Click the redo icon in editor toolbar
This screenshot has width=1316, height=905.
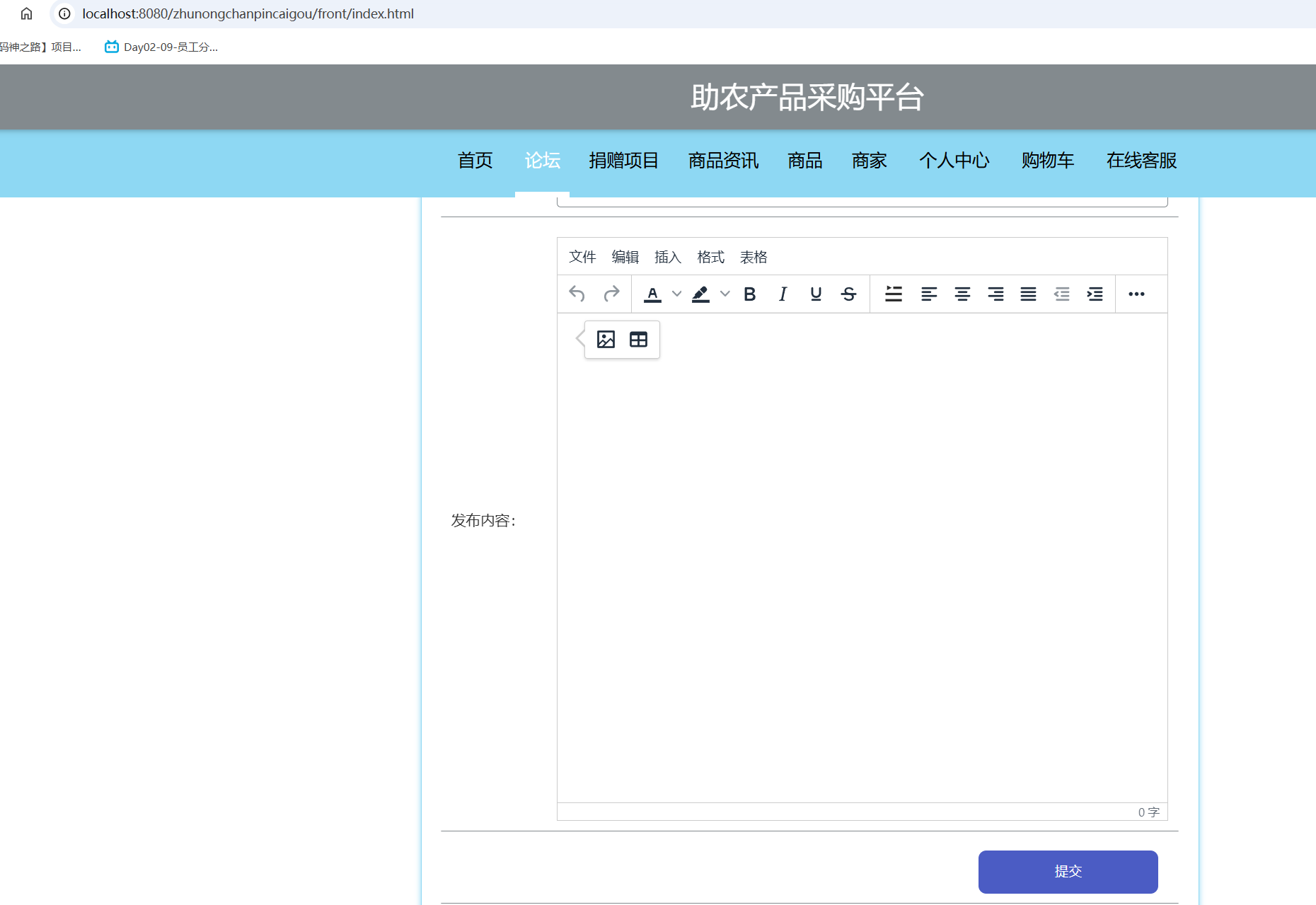coord(611,294)
